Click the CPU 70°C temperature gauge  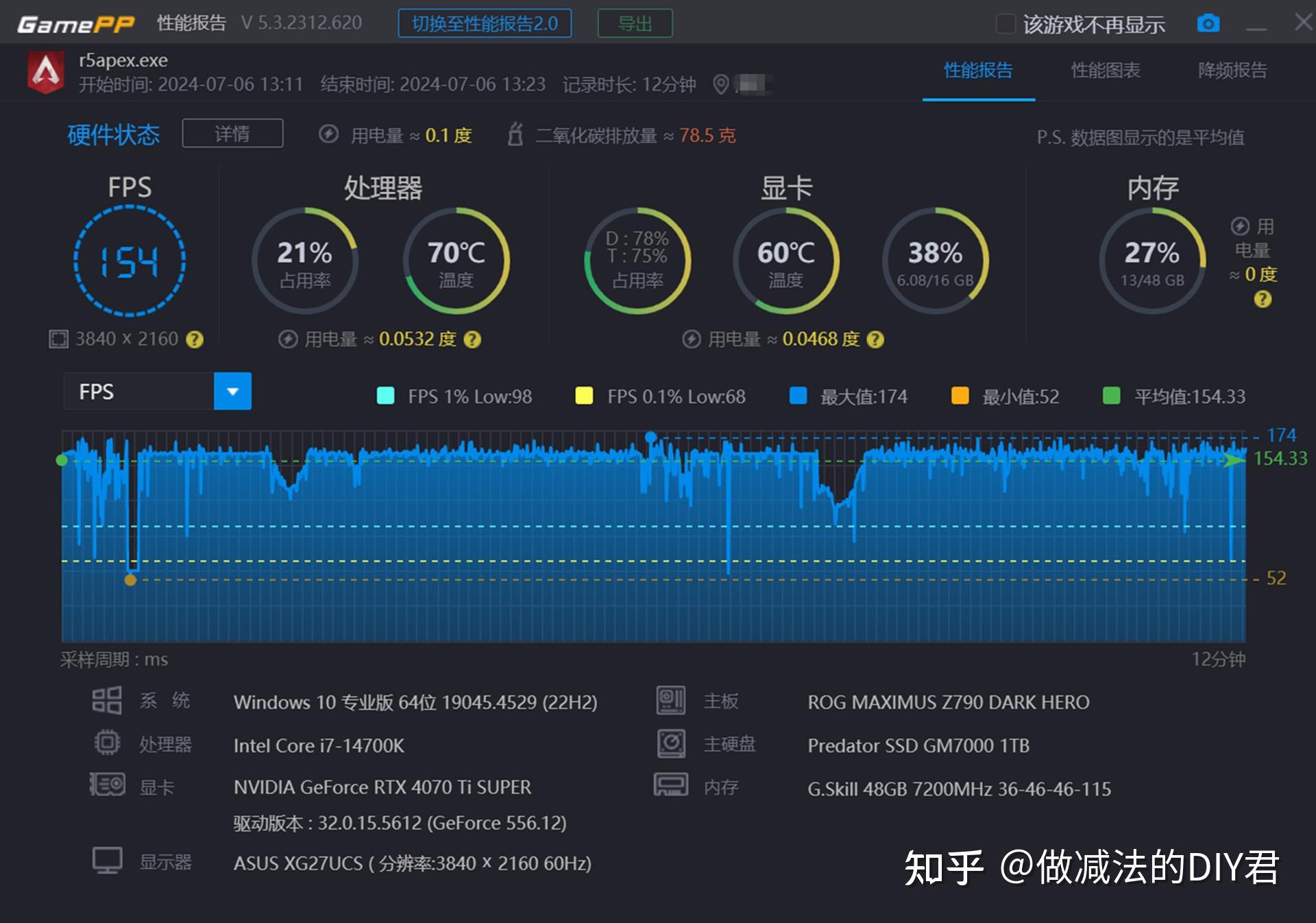456,261
